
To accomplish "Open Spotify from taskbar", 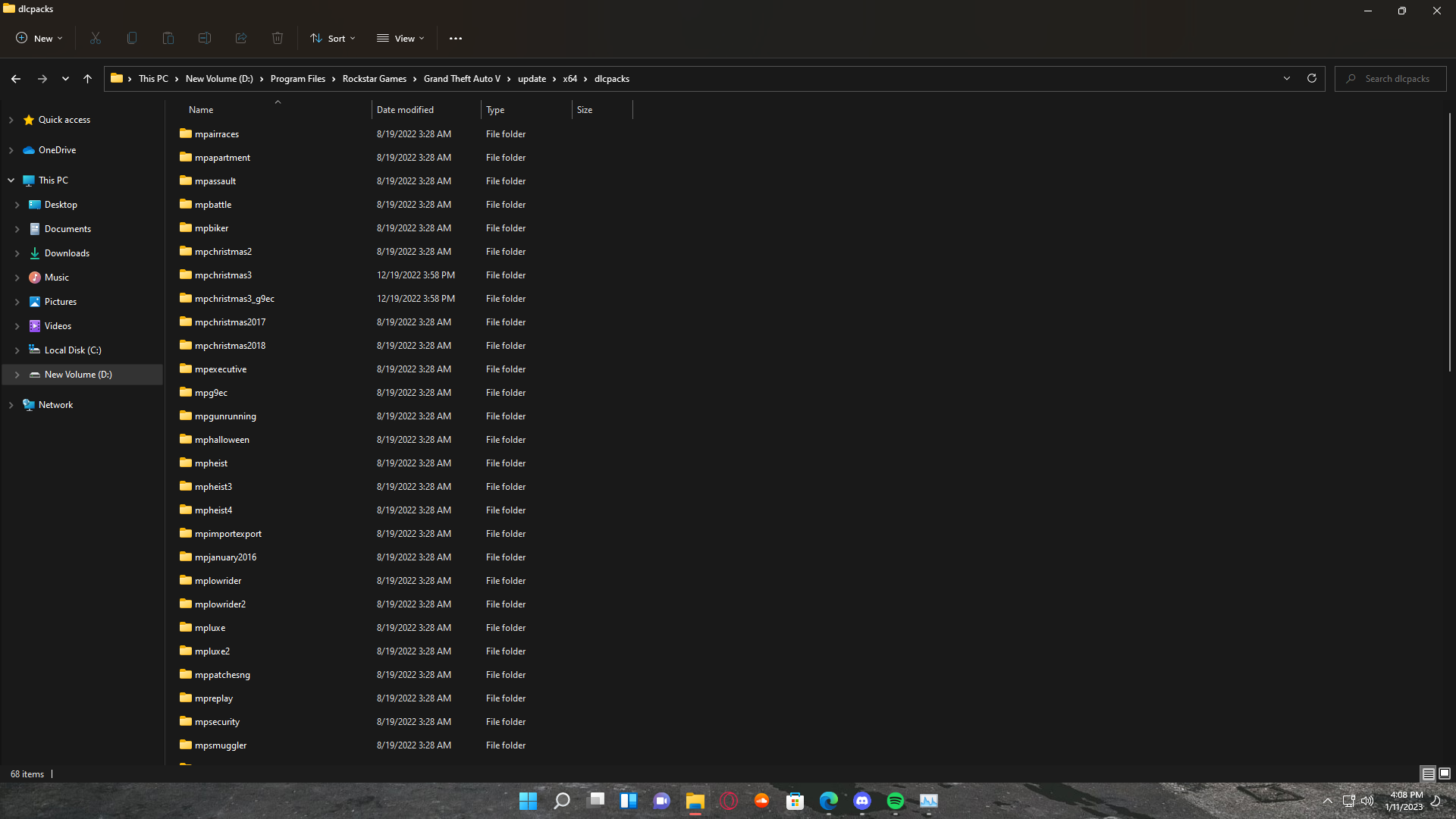I will (x=896, y=801).
